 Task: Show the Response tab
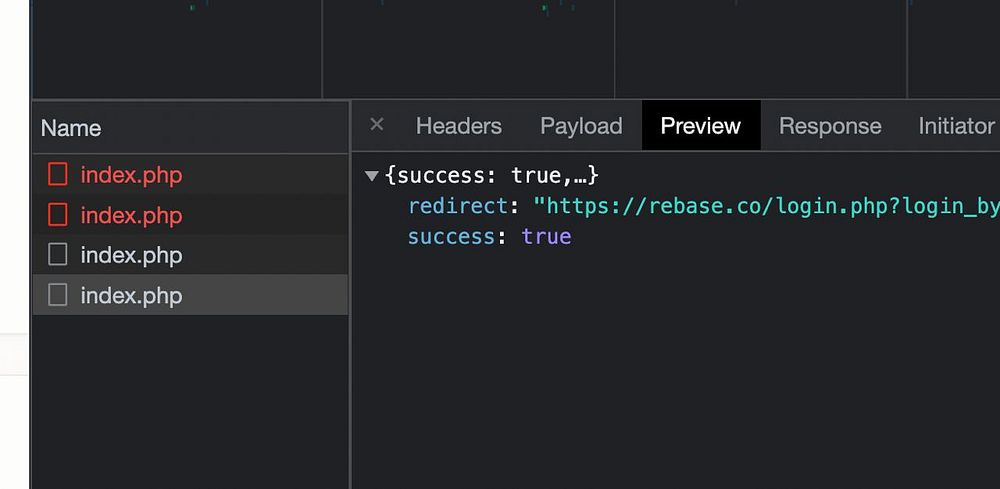click(x=830, y=126)
